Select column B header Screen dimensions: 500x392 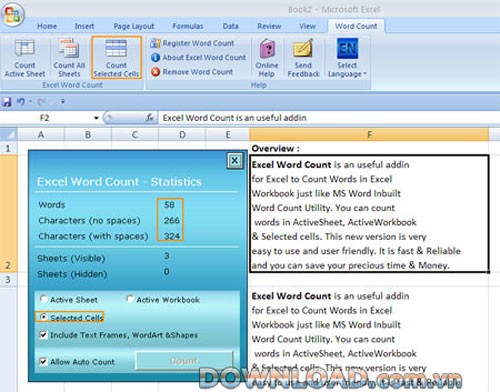88,135
